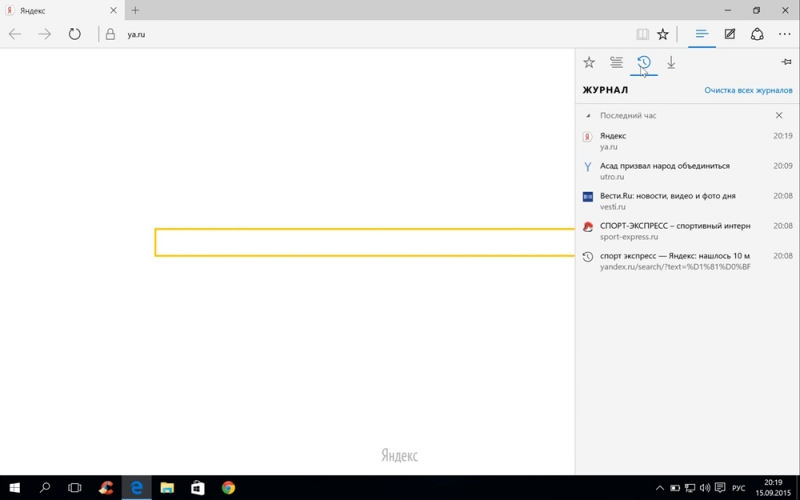800x500 pixels.
Task: Click the battery tray icon
Action: pos(674,488)
